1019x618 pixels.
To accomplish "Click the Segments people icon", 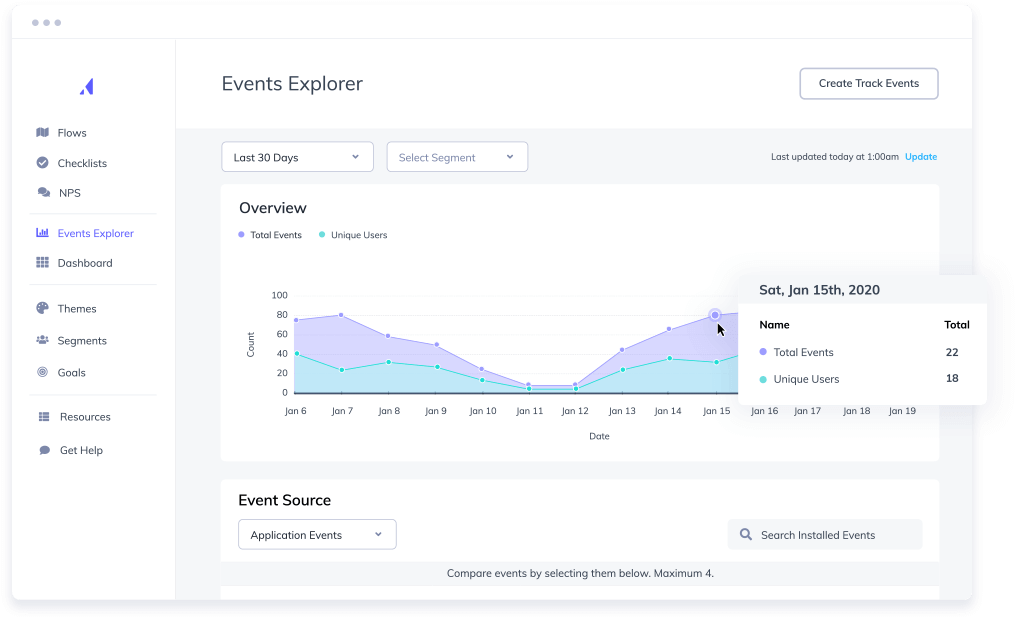I will (x=42, y=340).
